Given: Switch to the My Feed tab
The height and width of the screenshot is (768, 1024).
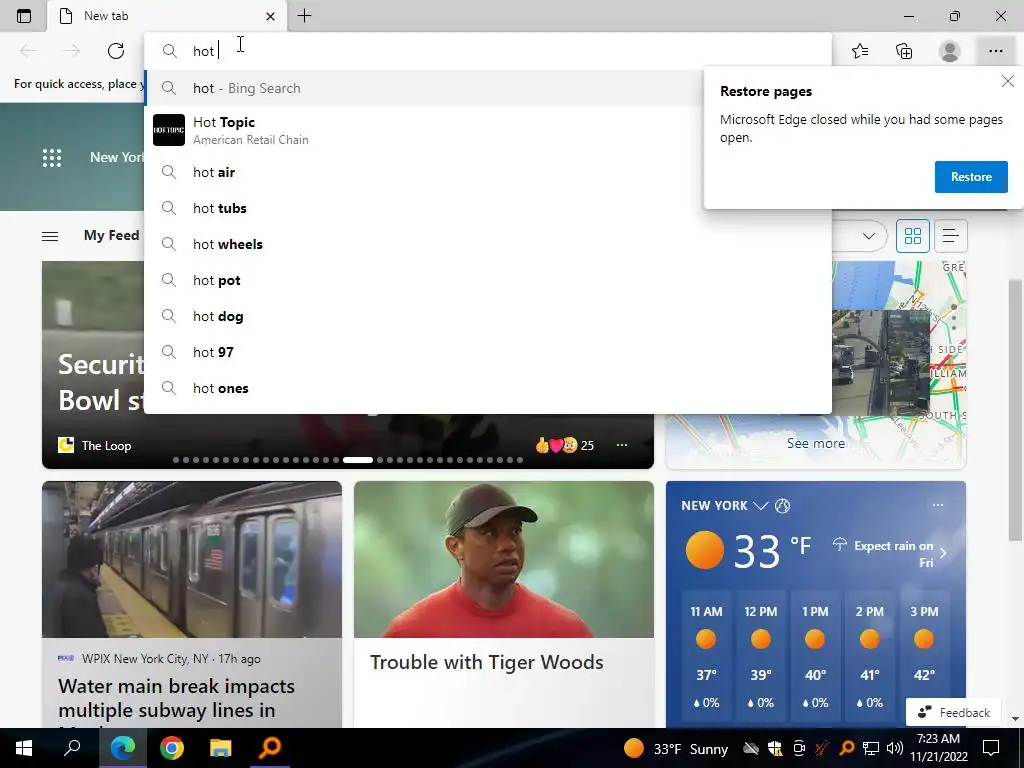Looking at the screenshot, I should point(111,235).
